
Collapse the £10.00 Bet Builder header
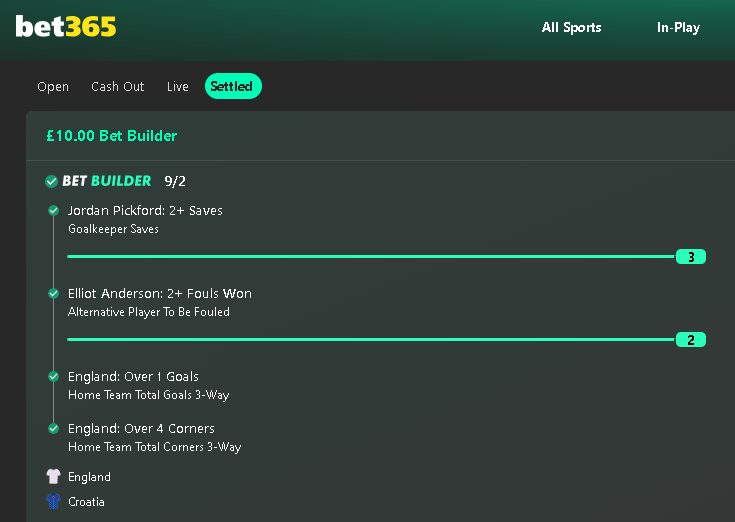380,136
